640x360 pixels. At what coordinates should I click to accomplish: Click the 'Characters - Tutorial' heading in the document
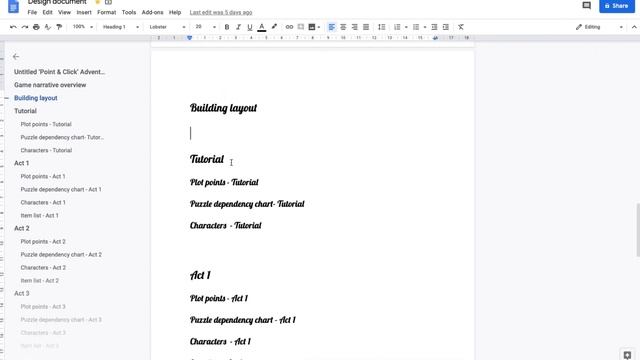[226, 225]
